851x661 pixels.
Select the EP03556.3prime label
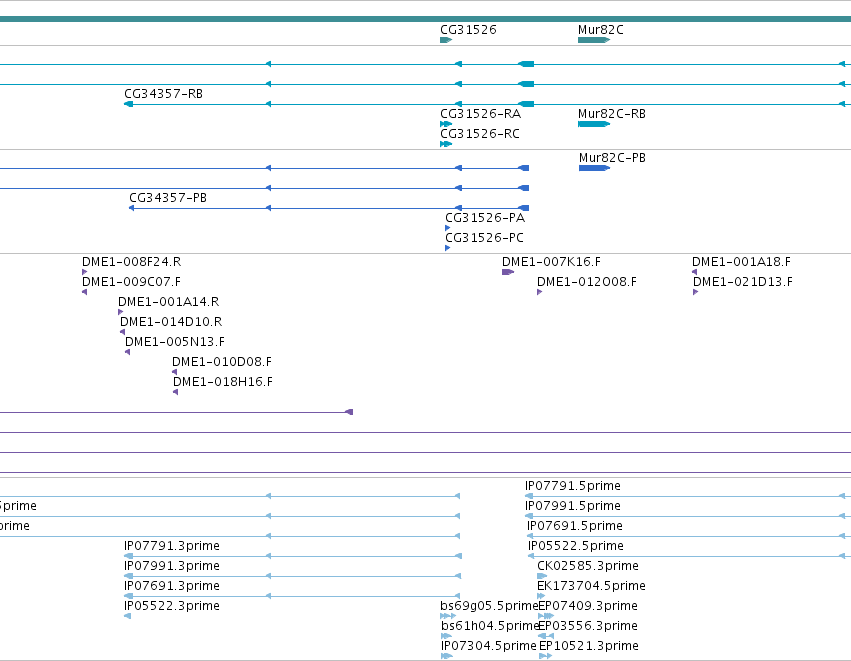[588, 626]
